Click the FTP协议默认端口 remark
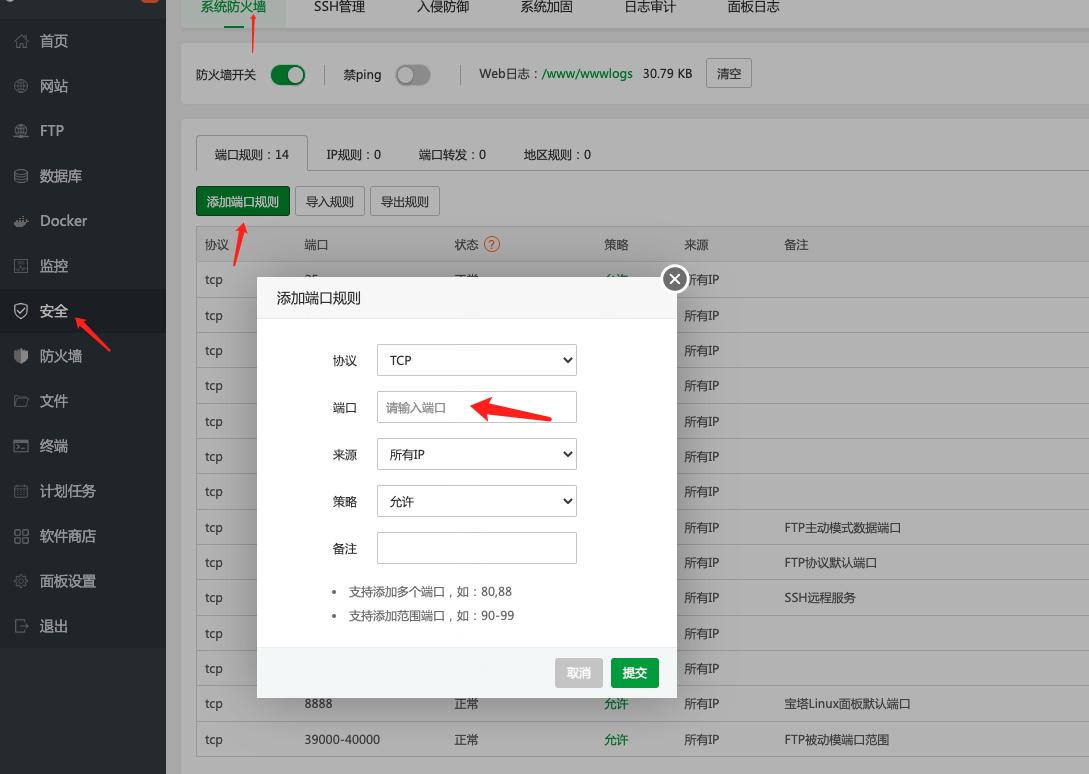 click(830, 563)
